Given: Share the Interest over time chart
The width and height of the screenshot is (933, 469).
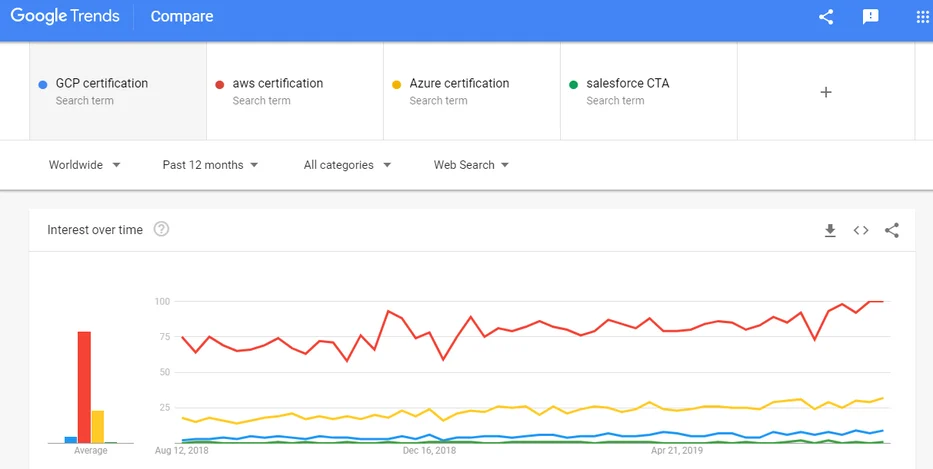Looking at the screenshot, I should (x=891, y=230).
